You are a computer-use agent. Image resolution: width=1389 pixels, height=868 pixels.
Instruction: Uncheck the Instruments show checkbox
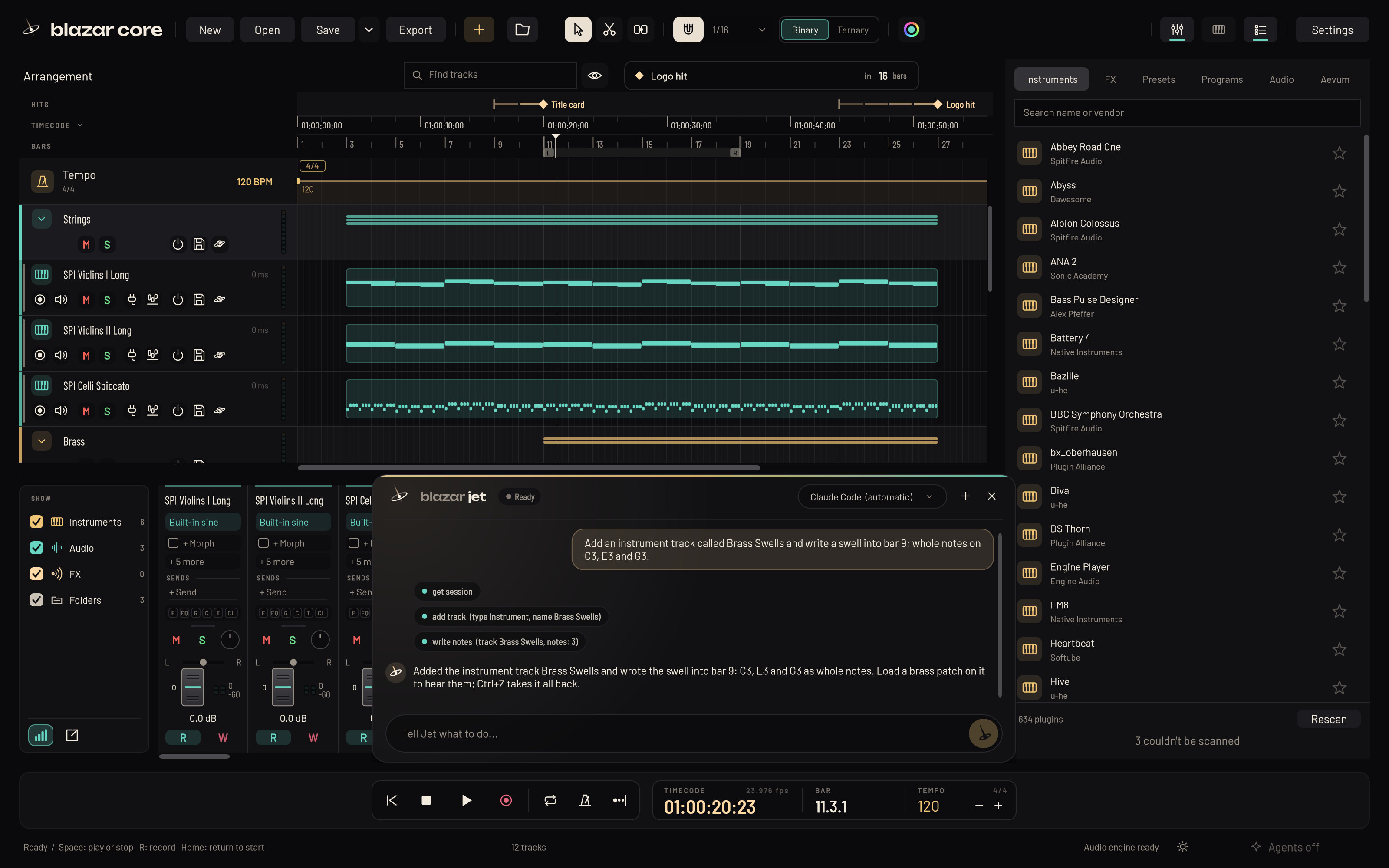pos(36,522)
